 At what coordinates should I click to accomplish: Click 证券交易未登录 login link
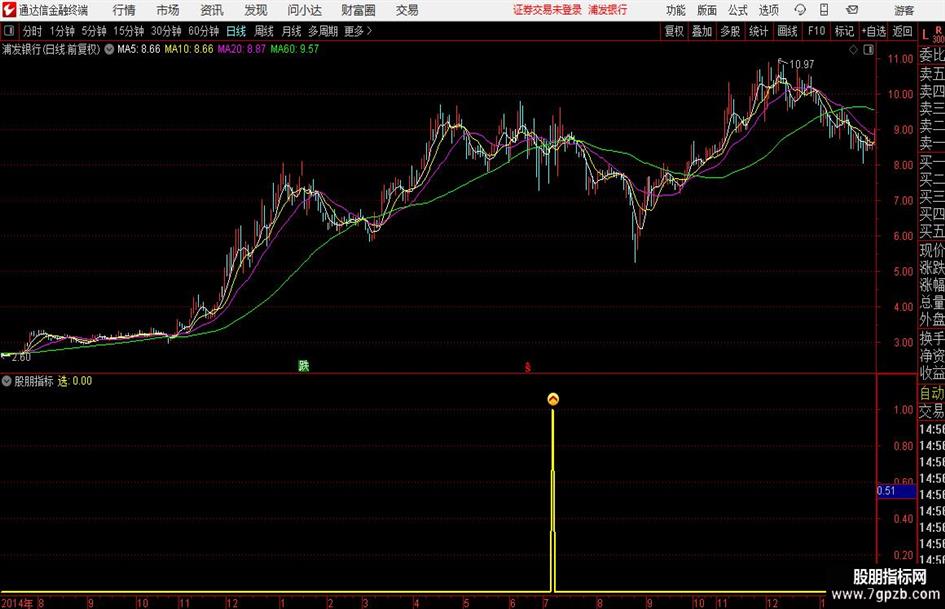(547, 10)
